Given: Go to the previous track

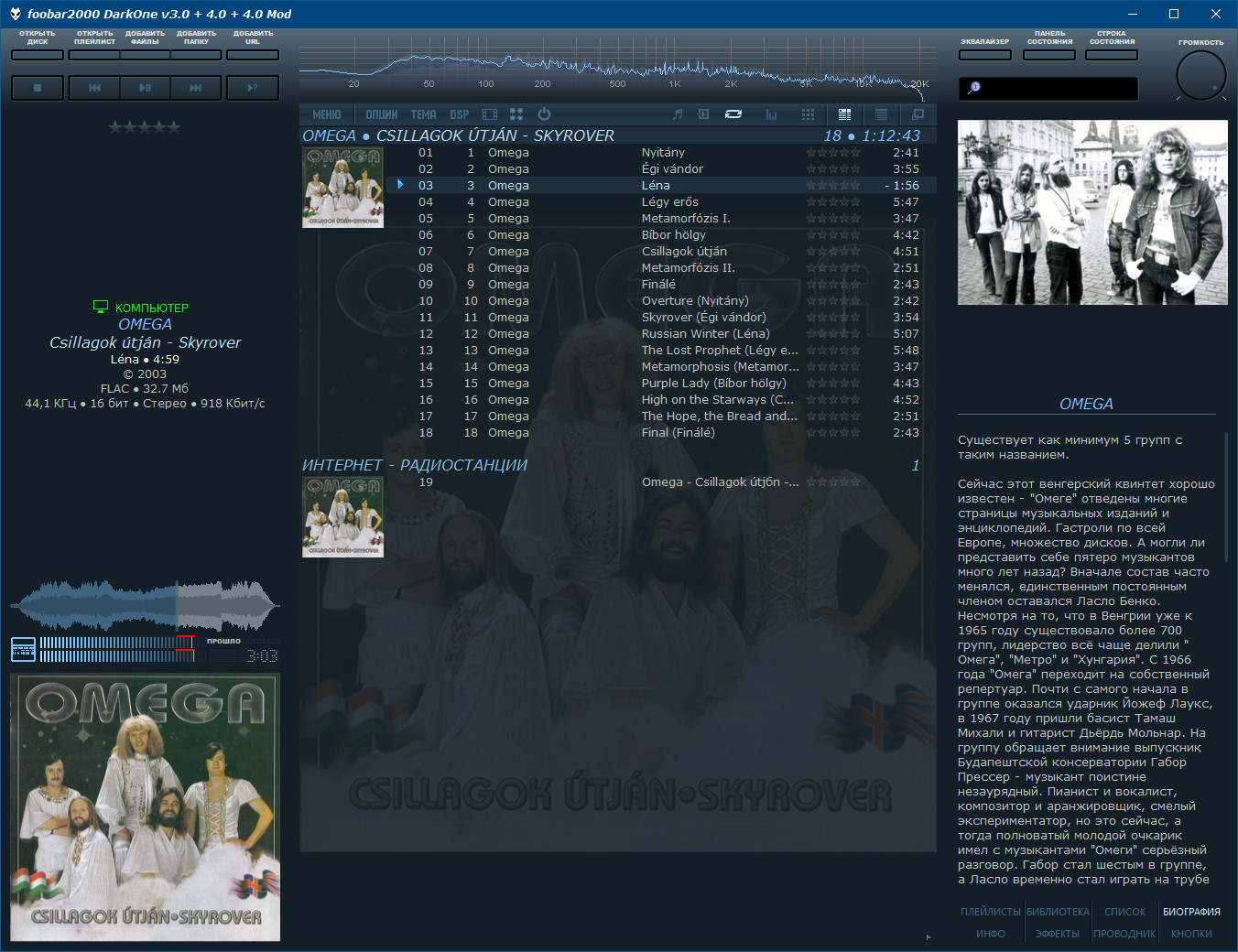Looking at the screenshot, I should pyautogui.click(x=94, y=88).
